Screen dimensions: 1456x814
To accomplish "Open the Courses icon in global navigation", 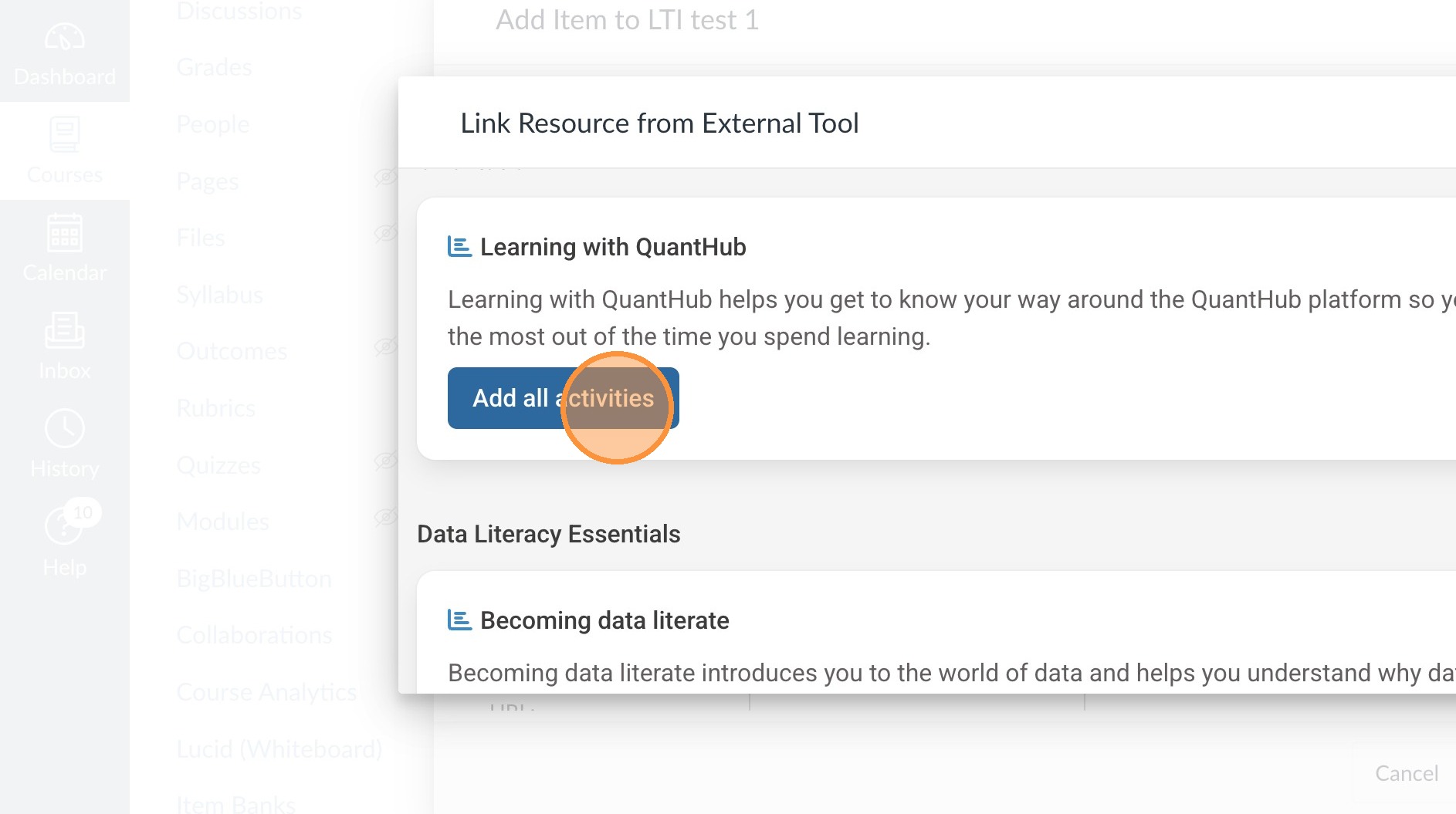I will [x=65, y=136].
